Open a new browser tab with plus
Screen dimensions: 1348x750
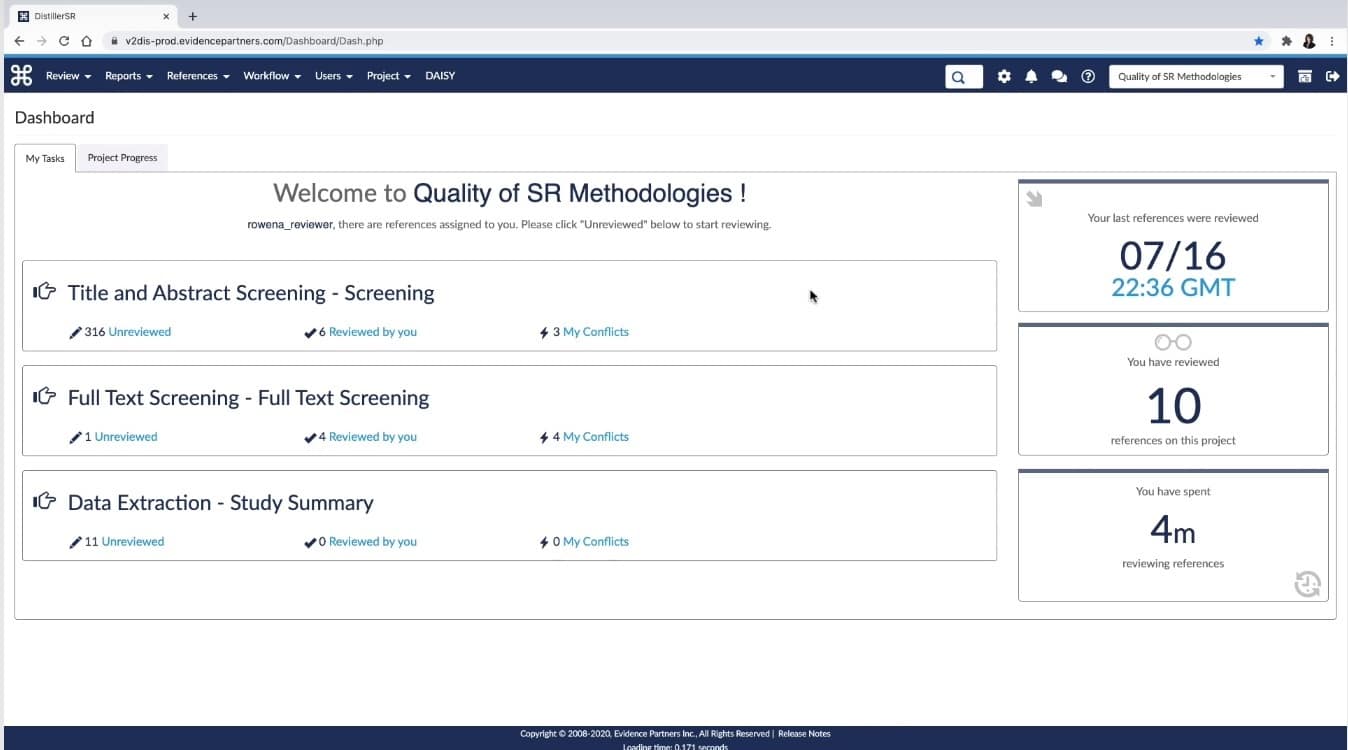(x=193, y=16)
